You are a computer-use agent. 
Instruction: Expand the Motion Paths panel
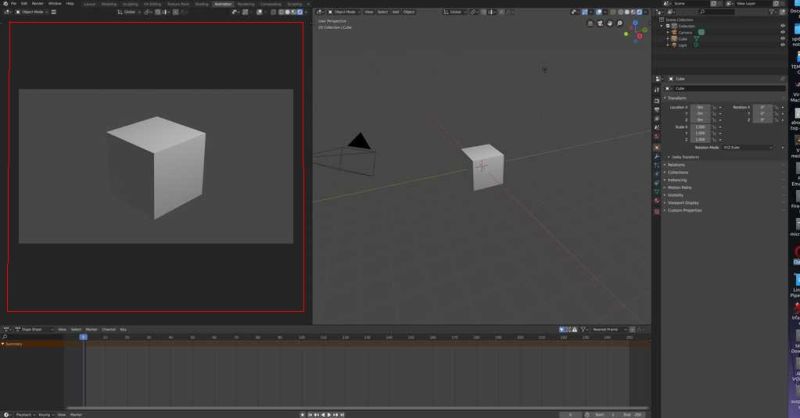[x=678, y=188]
